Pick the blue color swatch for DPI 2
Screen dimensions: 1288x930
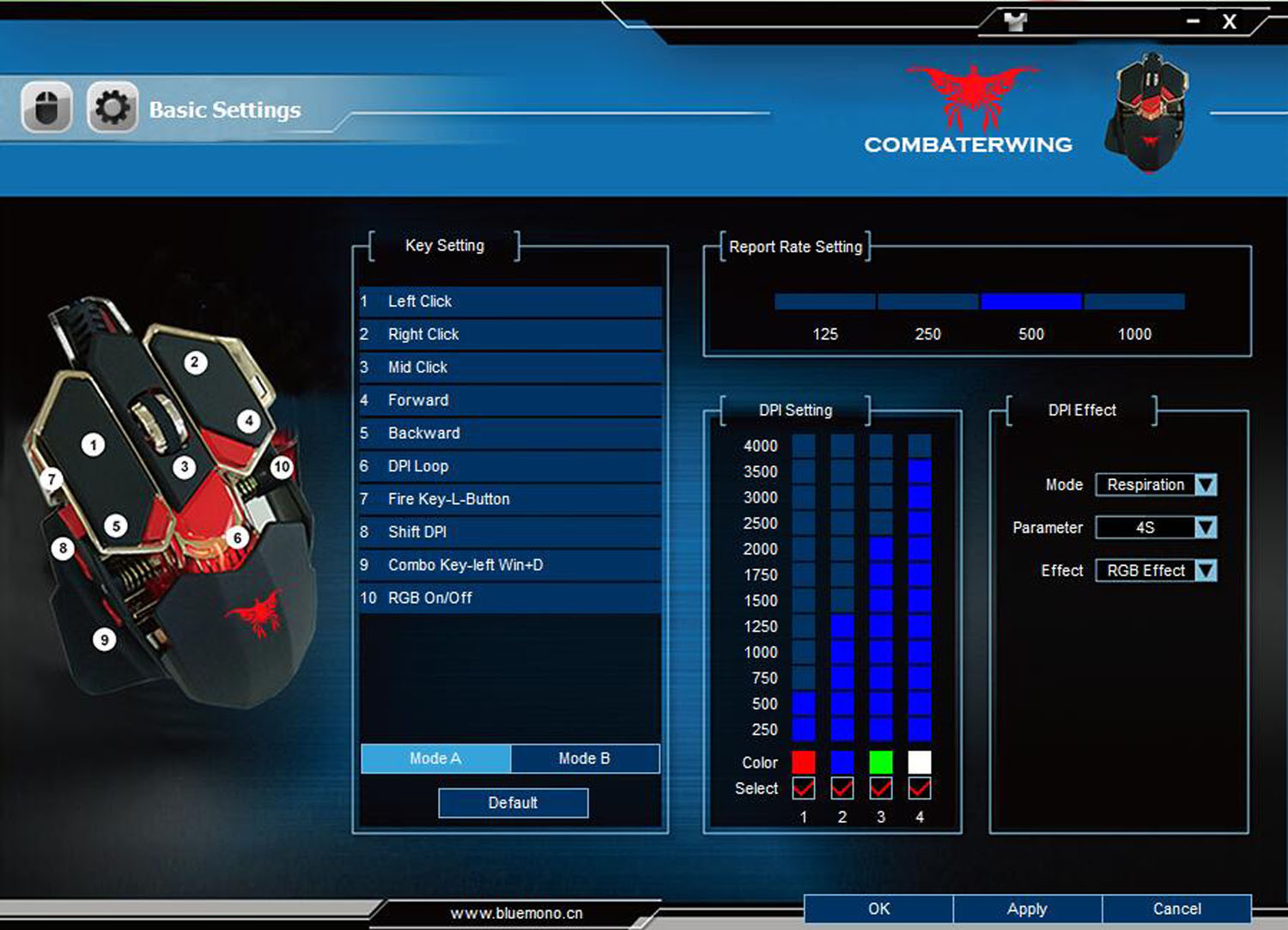(842, 762)
